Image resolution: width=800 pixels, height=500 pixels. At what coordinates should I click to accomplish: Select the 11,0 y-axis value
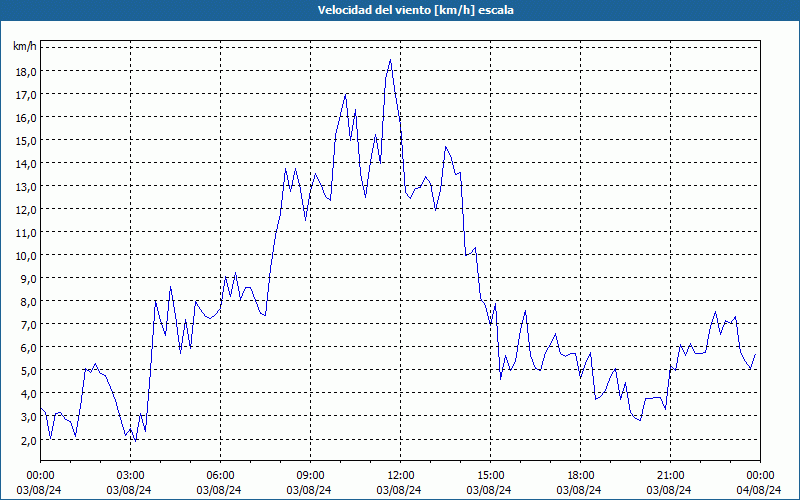26,233
